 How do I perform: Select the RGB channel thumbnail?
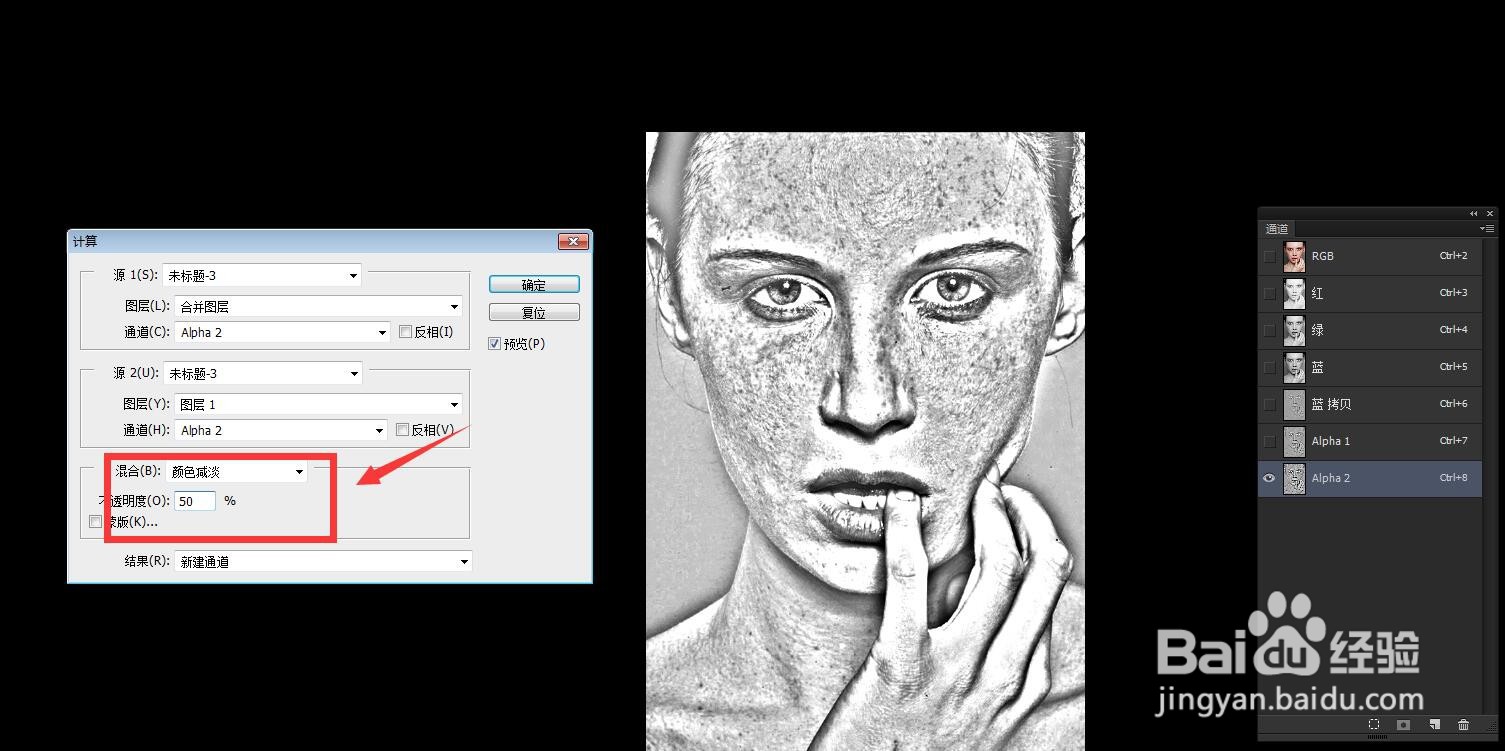(1294, 256)
